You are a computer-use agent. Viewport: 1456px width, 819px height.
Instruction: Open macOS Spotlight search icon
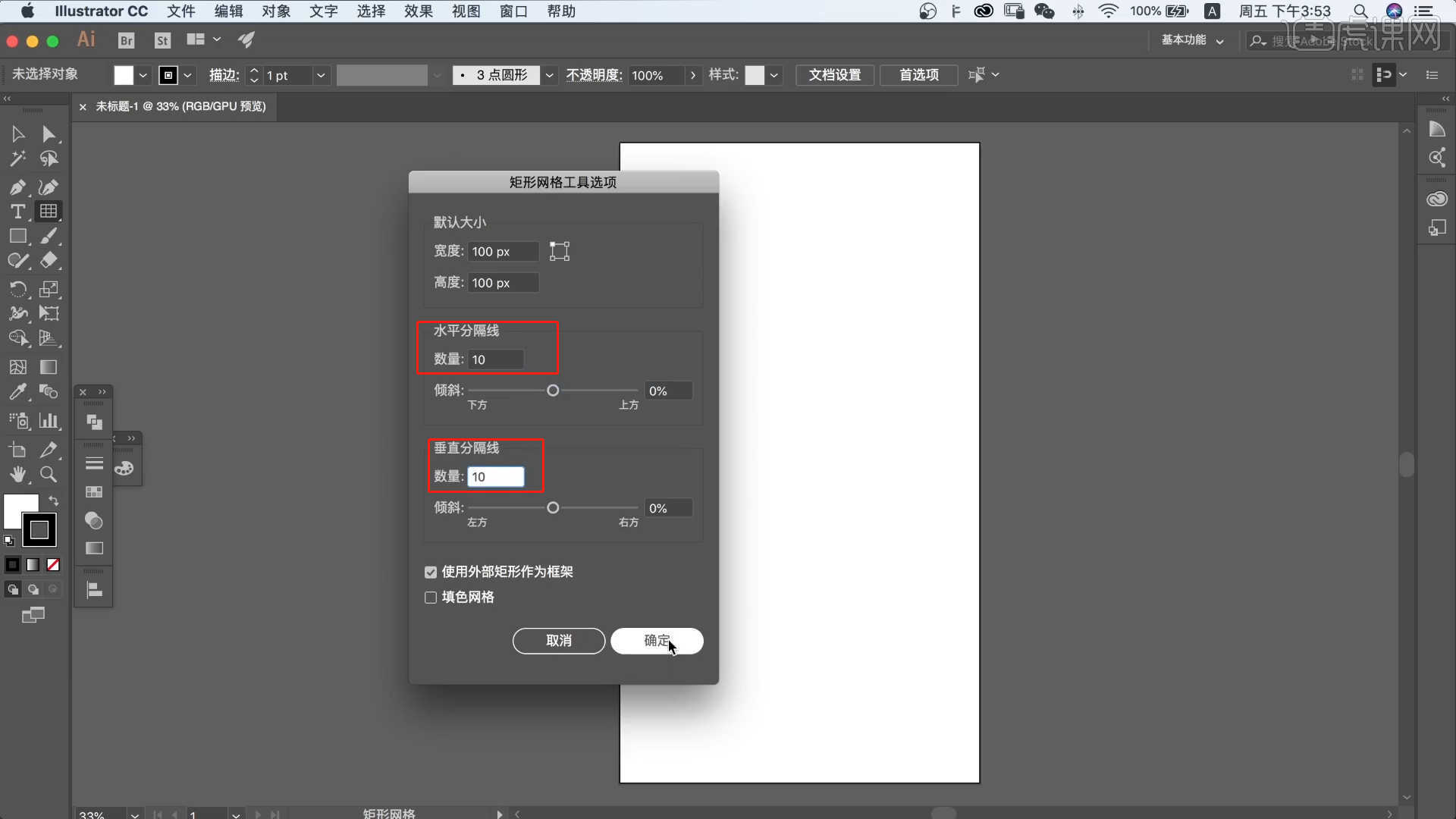(1360, 11)
